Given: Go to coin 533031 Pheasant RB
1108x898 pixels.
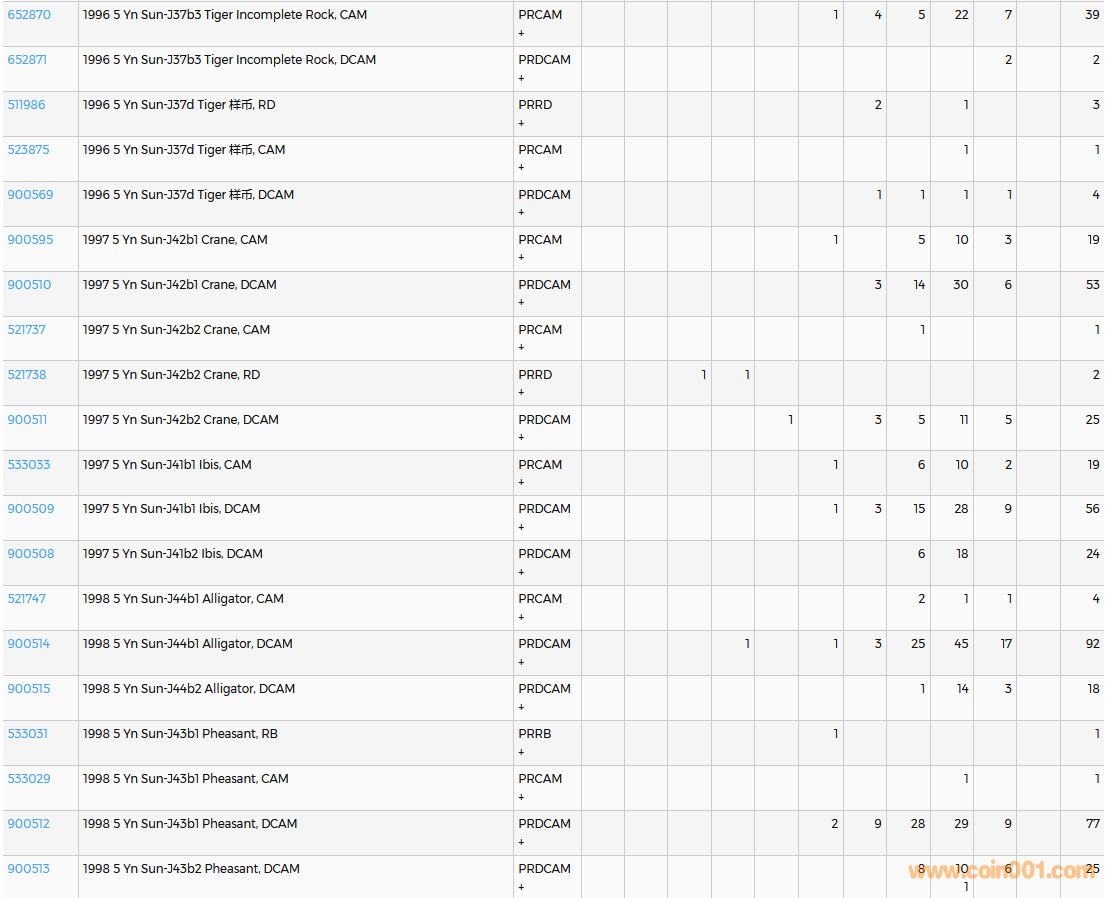Looking at the screenshot, I should 27,734.
